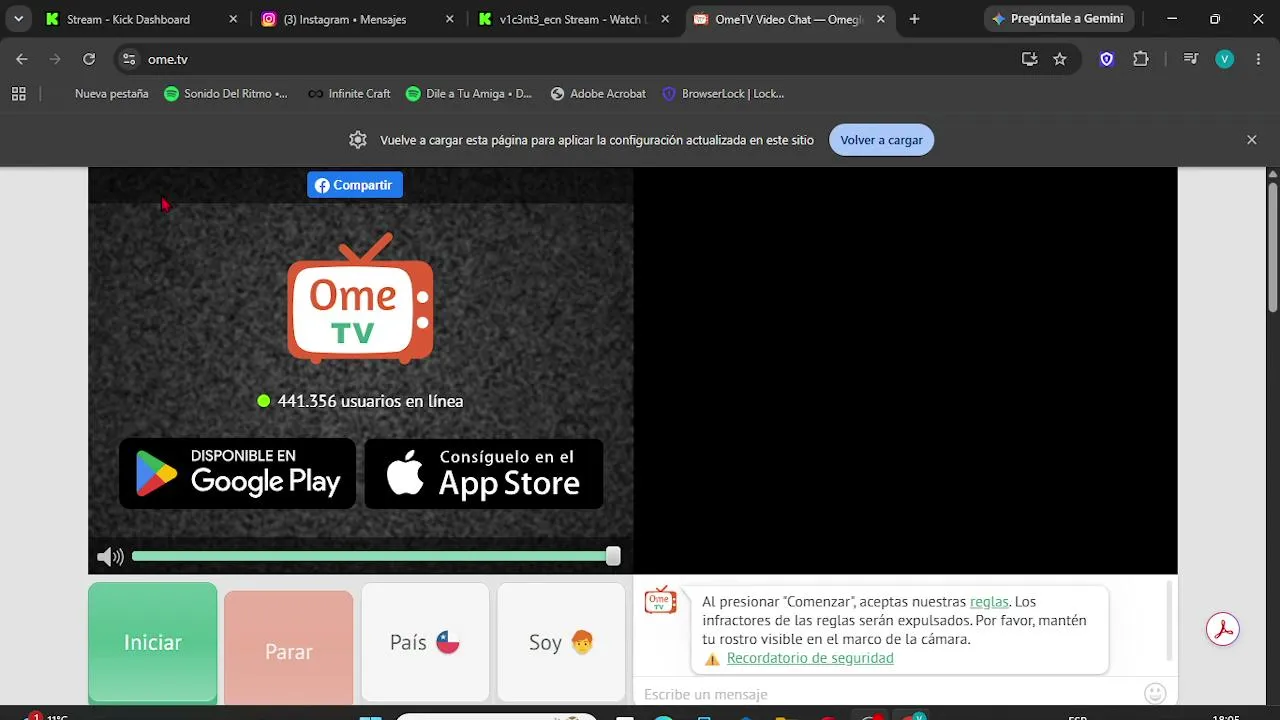The width and height of the screenshot is (1280, 720).
Task: Open the Google Play download badge
Action: tap(237, 473)
